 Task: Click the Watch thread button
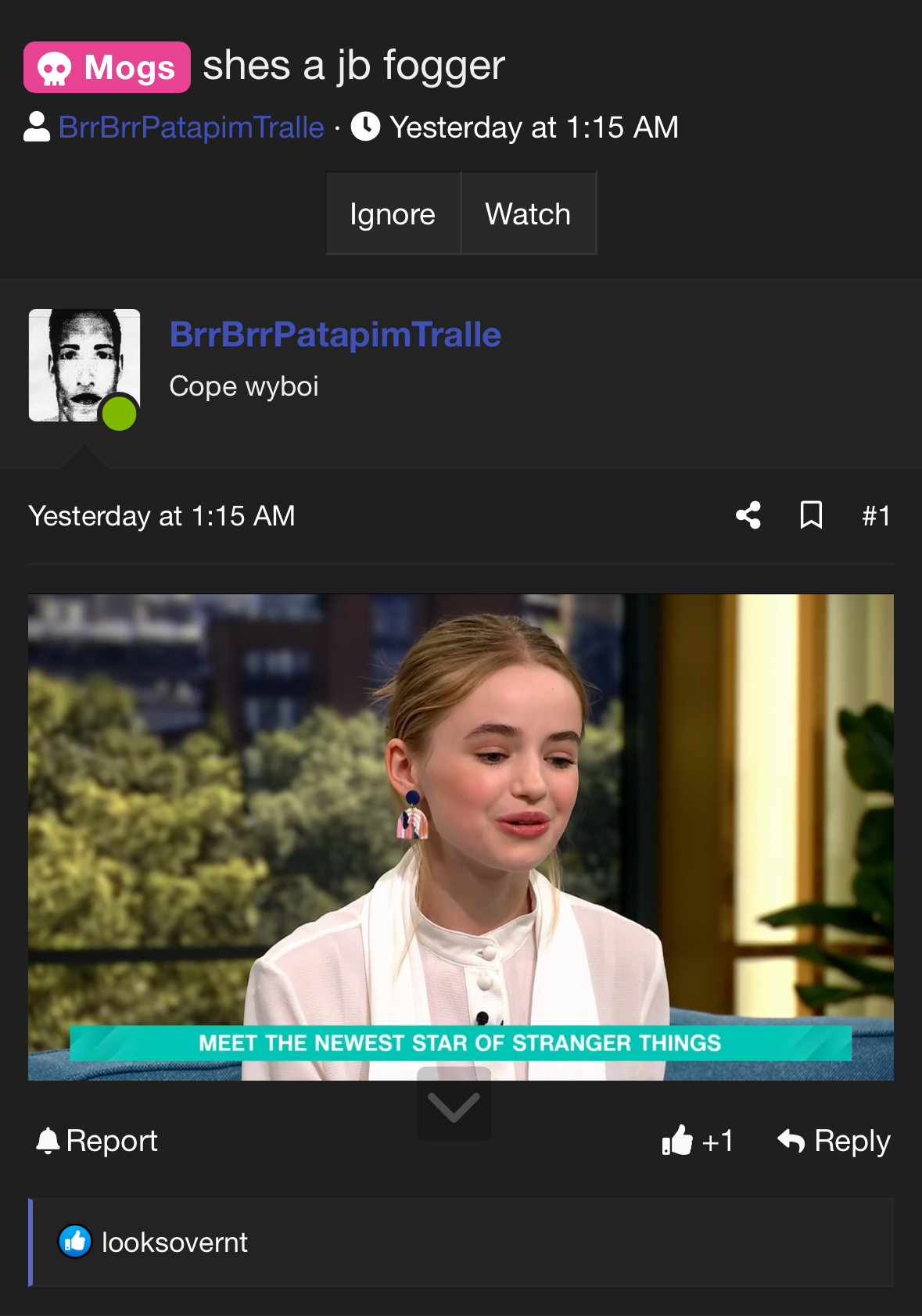tap(529, 213)
